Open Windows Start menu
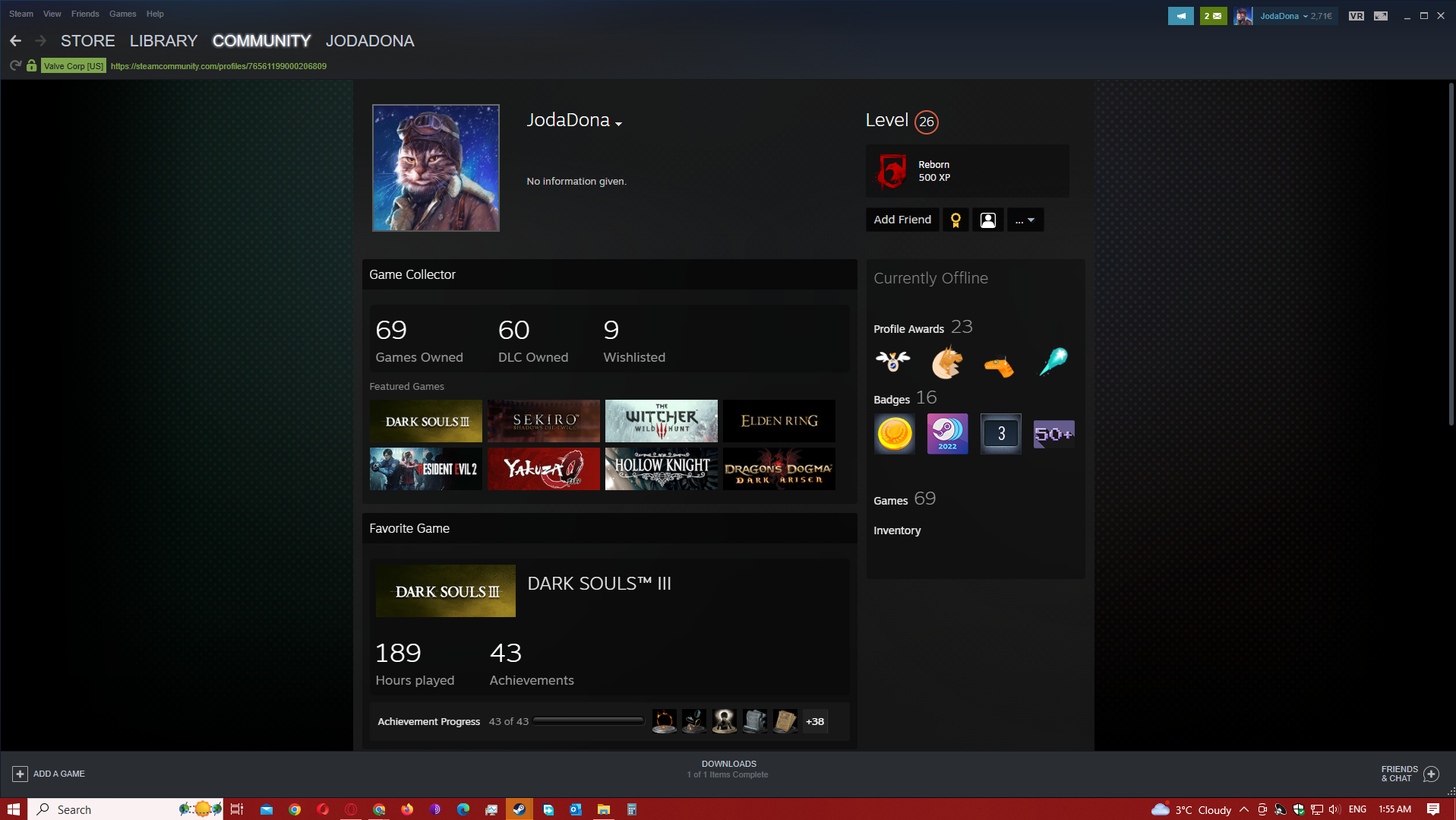The image size is (1456, 820). [x=14, y=809]
